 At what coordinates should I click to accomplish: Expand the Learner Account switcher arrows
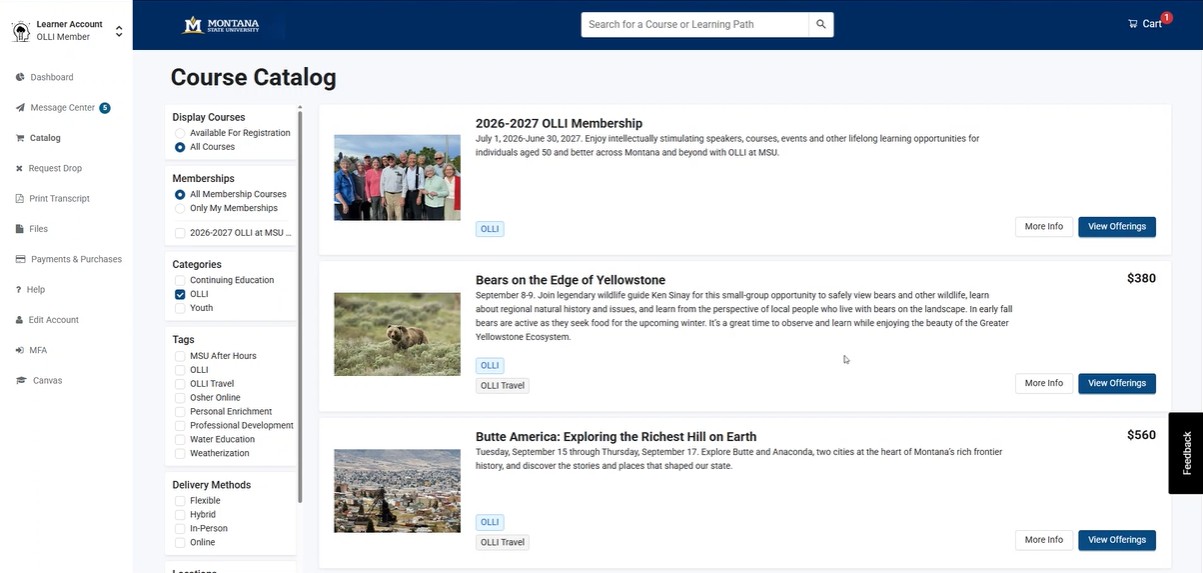point(119,31)
